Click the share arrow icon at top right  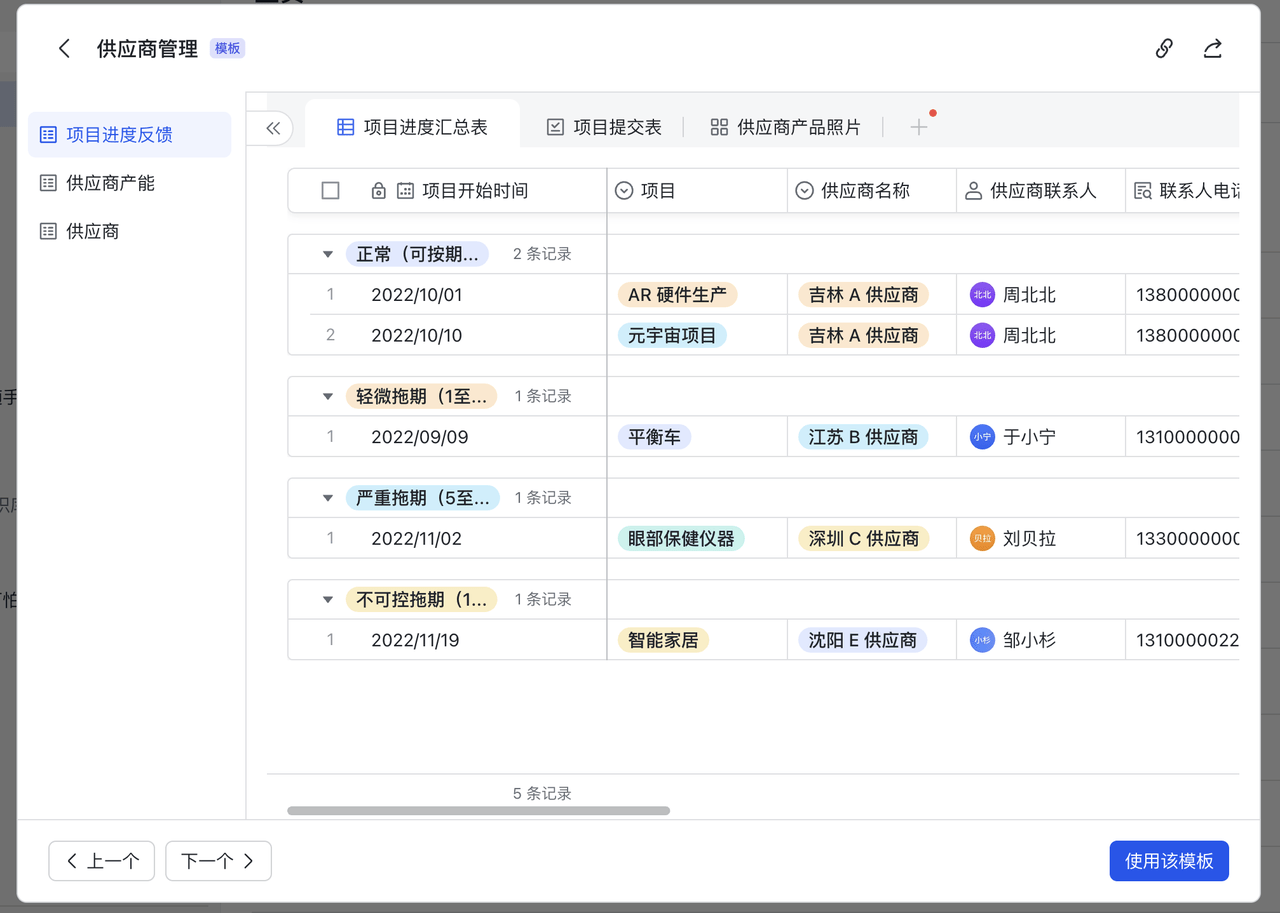pyautogui.click(x=1212, y=49)
